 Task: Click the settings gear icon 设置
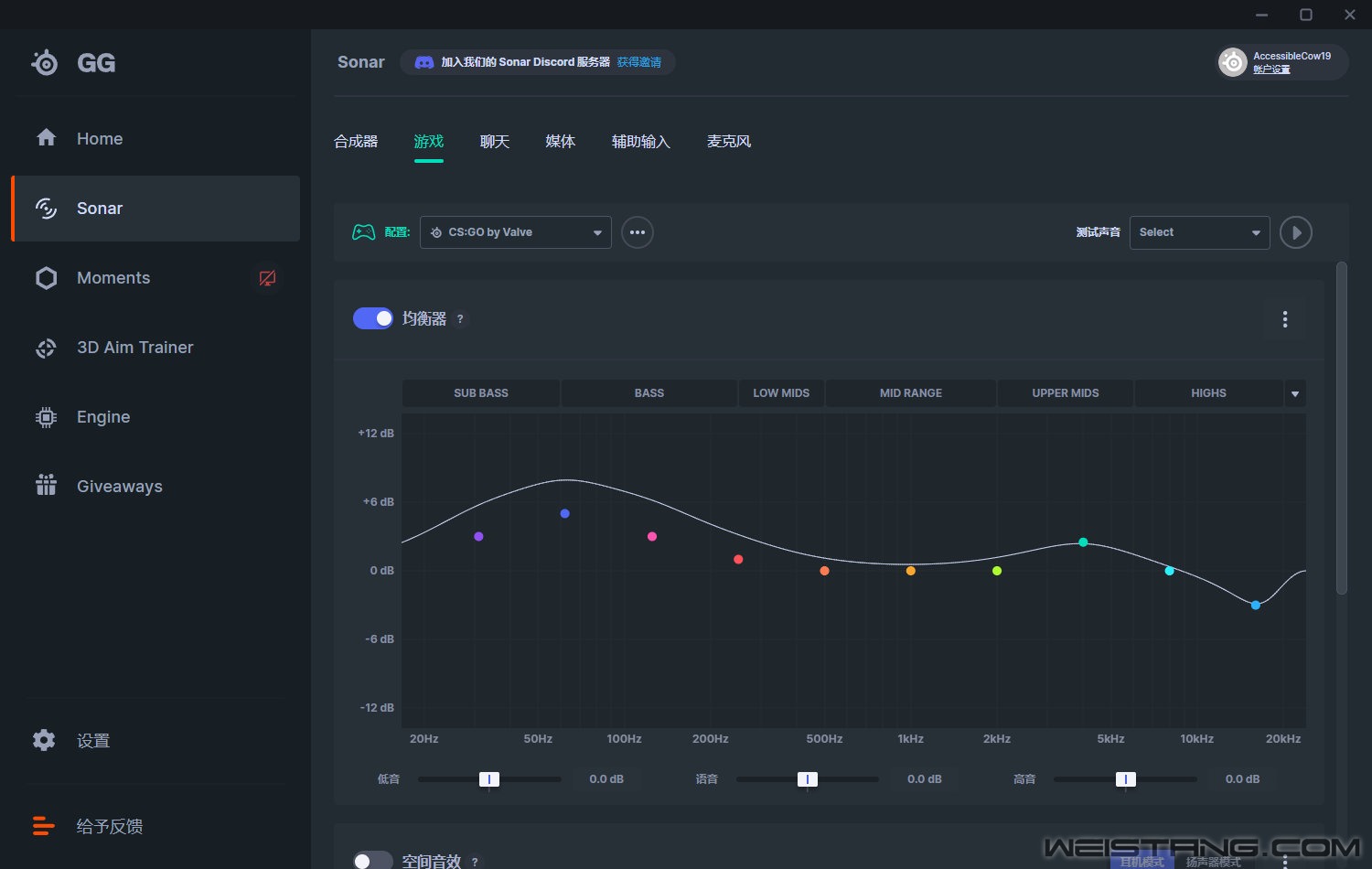(44, 740)
